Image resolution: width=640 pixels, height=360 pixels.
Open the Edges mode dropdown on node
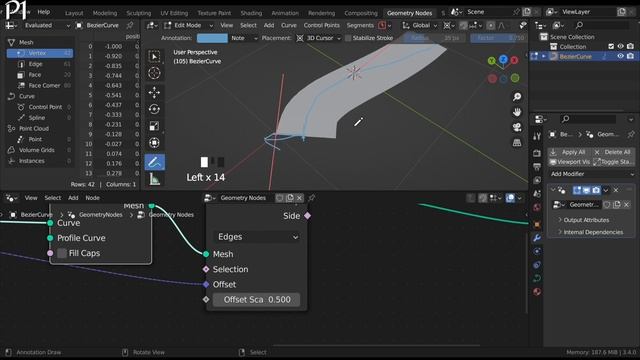pos(257,237)
